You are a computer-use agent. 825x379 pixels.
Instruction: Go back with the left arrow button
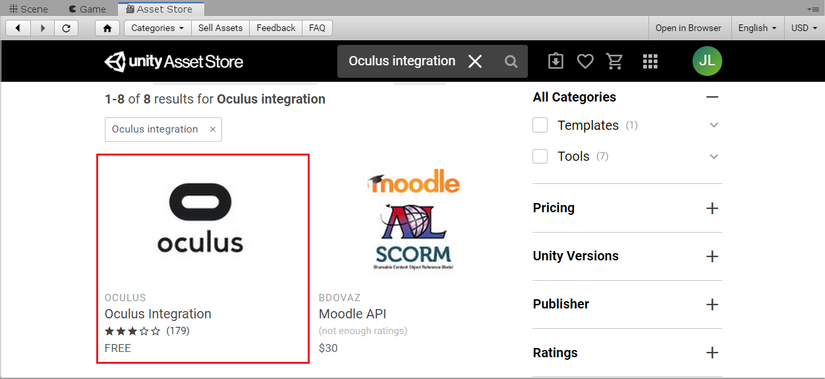point(18,28)
